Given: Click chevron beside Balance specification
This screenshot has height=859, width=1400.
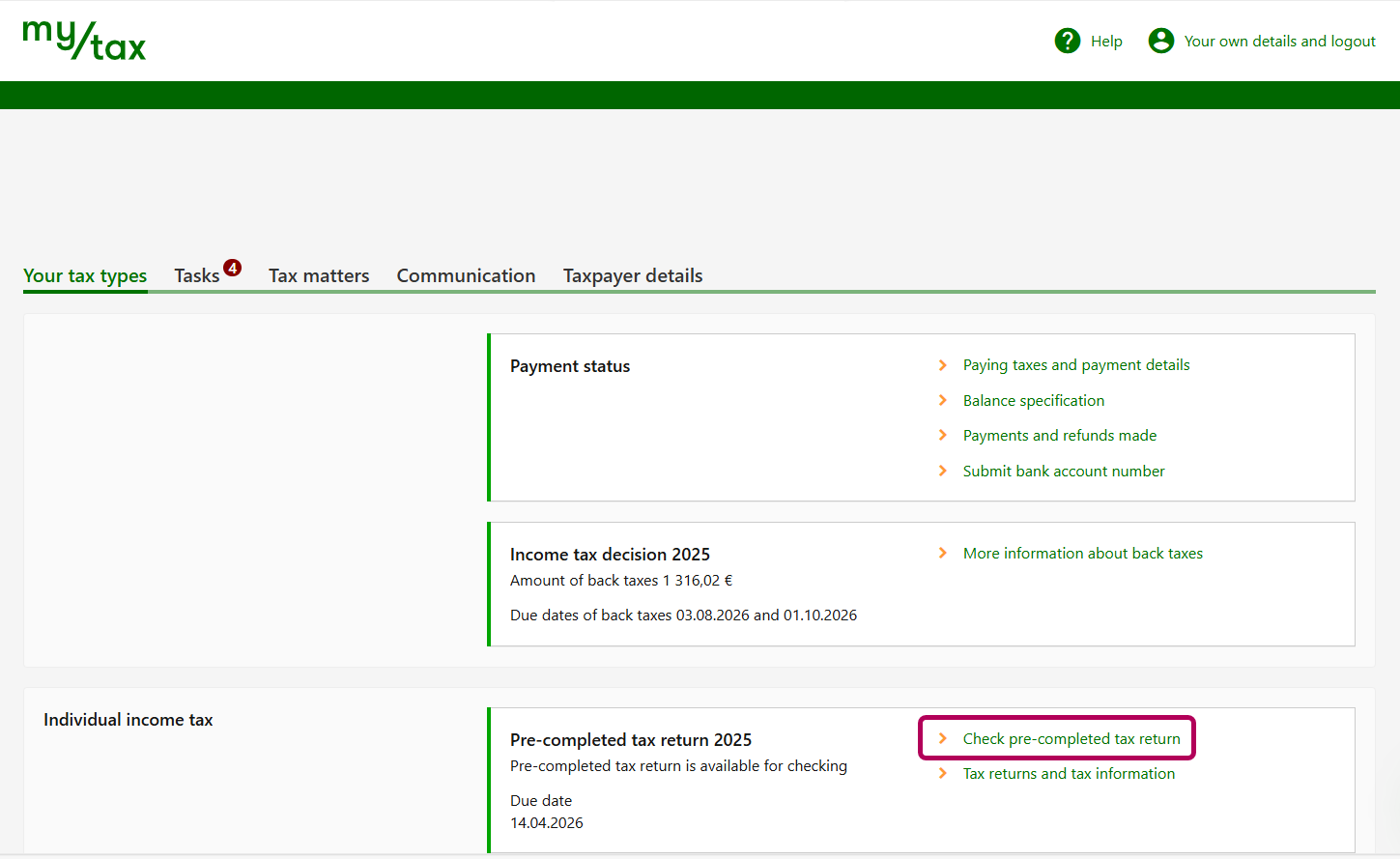Looking at the screenshot, I should coord(943,400).
